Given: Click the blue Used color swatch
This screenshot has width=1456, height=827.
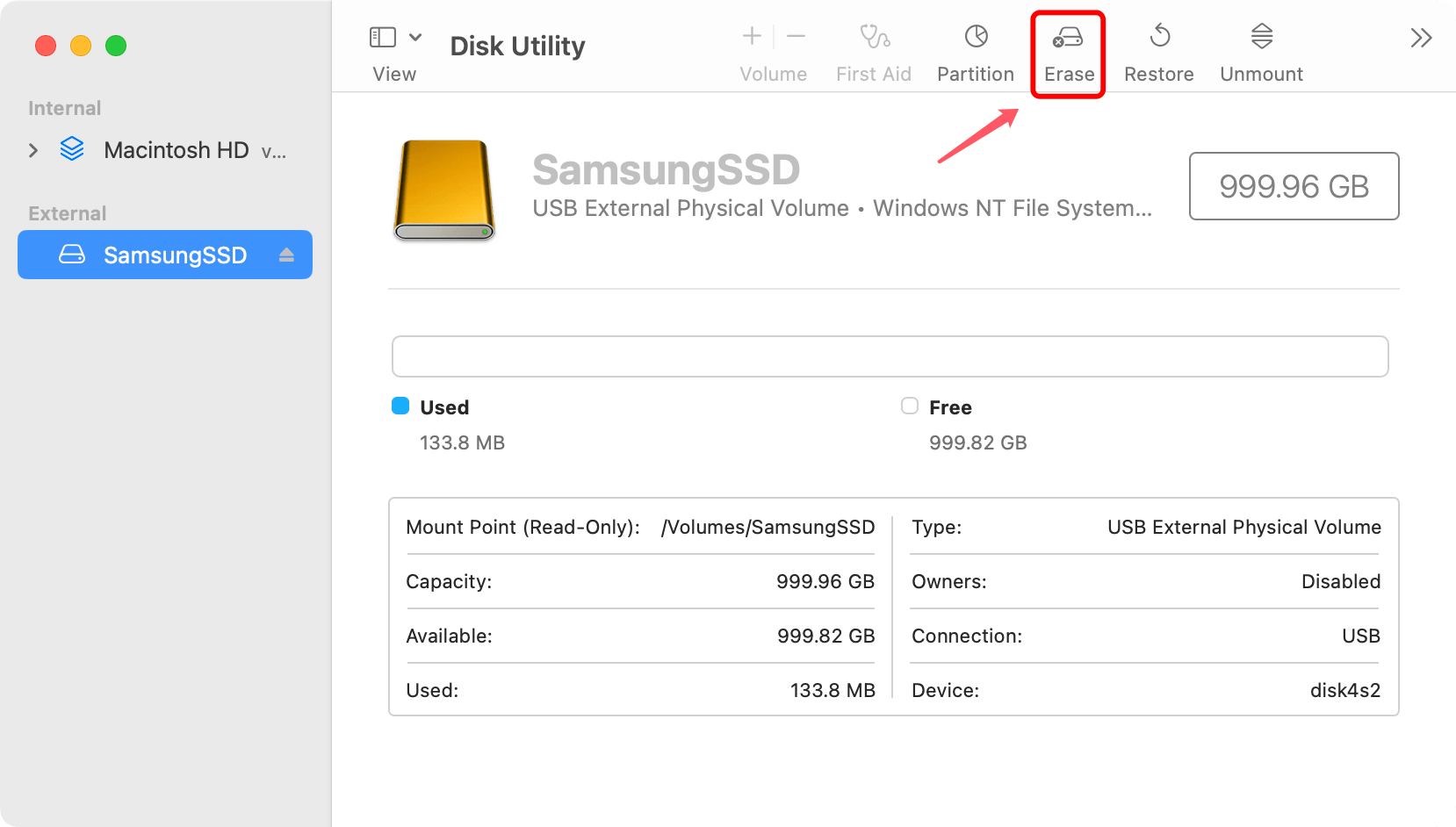Looking at the screenshot, I should click(400, 406).
